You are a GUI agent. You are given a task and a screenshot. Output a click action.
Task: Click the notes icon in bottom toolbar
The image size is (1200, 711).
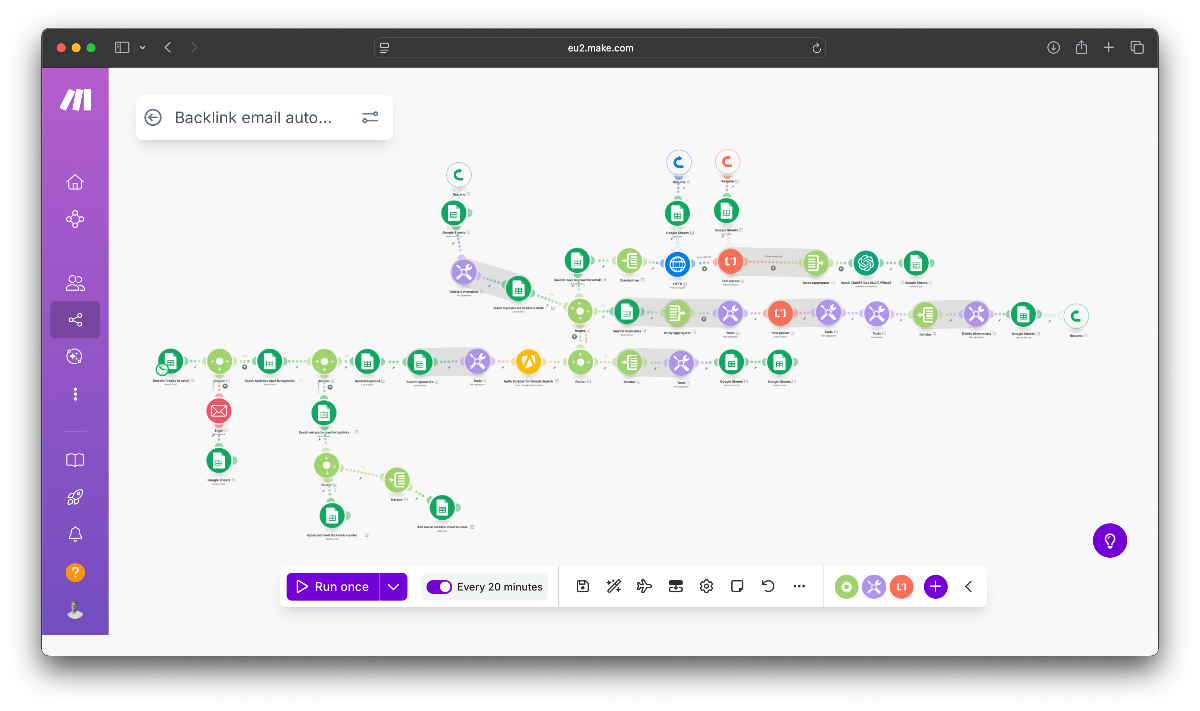pos(737,587)
